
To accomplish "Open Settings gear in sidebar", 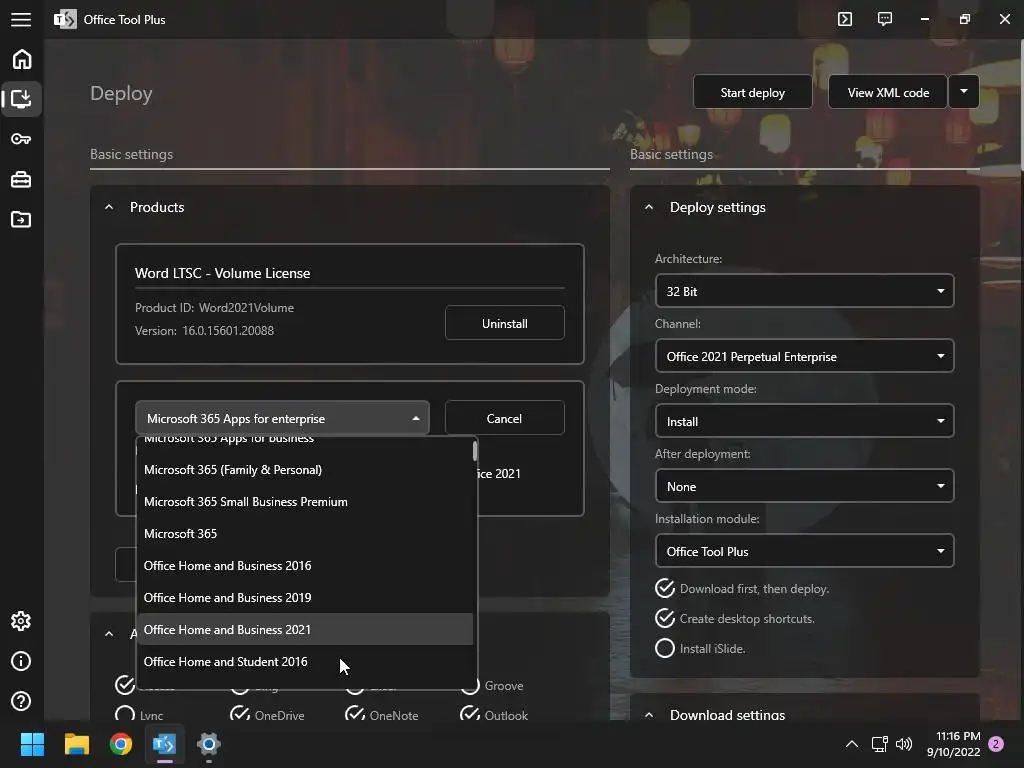I will click(x=21, y=621).
